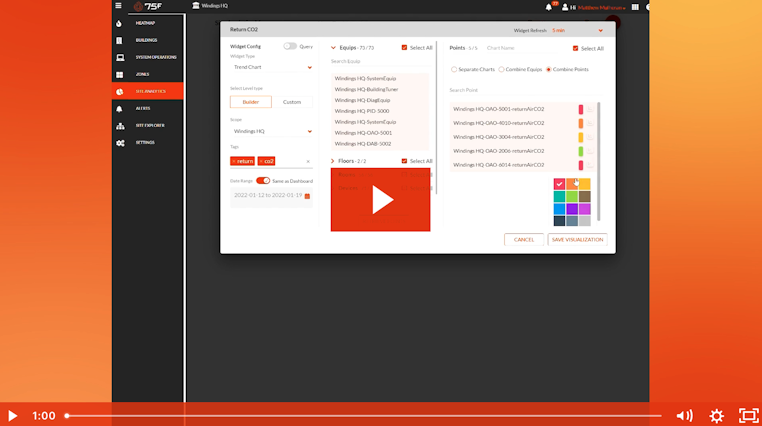Remove the co2 tag with its x
Image resolution: width=762 pixels, height=426 pixels.
[261, 161]
